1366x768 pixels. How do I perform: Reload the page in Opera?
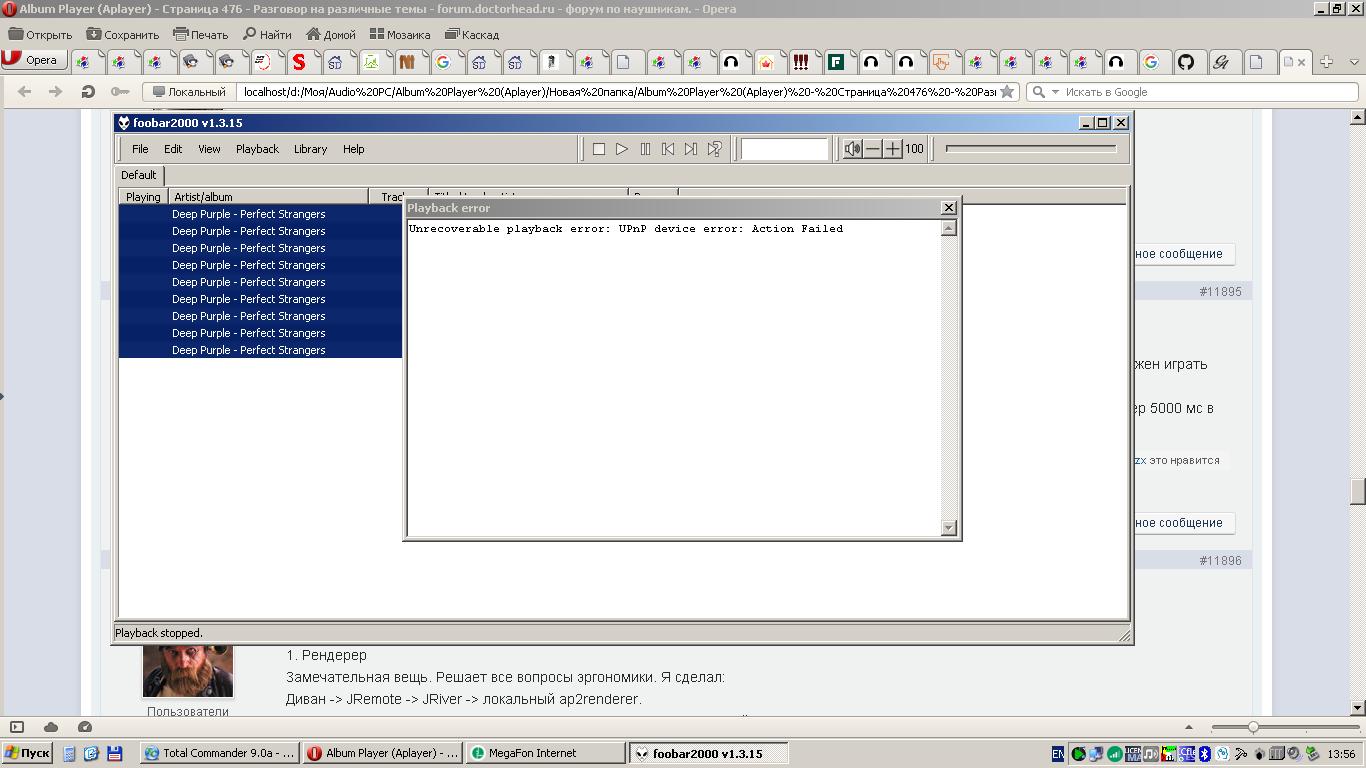pos(87,91)
